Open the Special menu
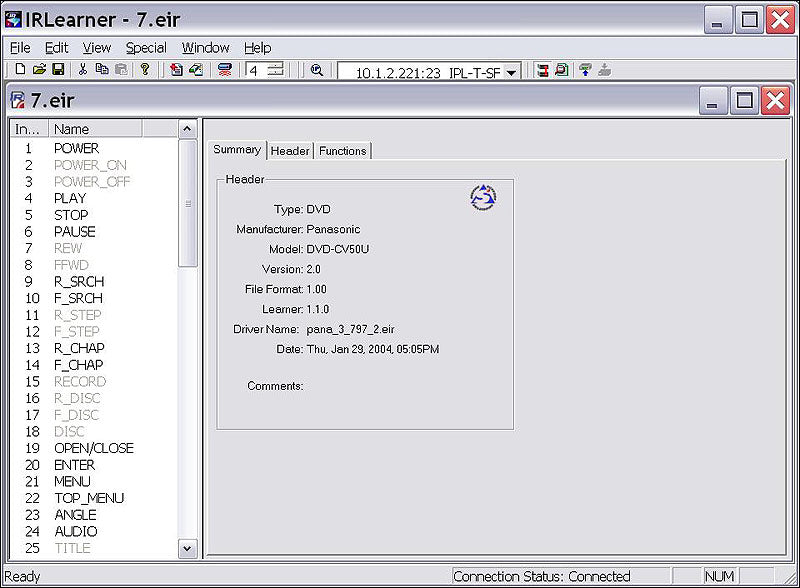The image size is (800, 588). [146, 48]
